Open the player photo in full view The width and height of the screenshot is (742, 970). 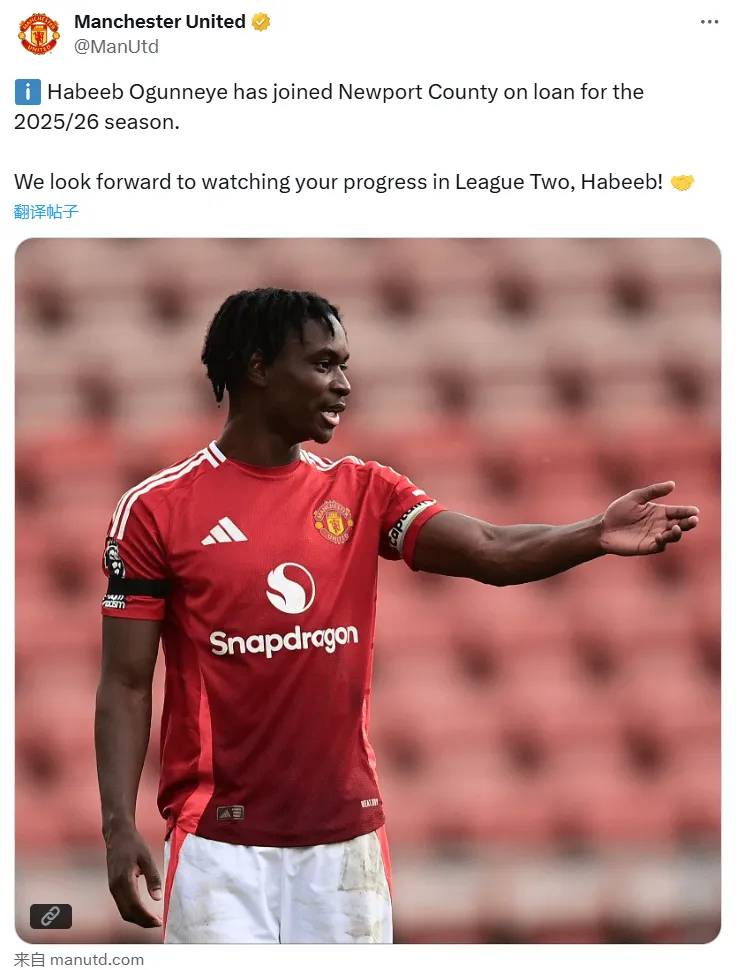(x=368, y=590)
